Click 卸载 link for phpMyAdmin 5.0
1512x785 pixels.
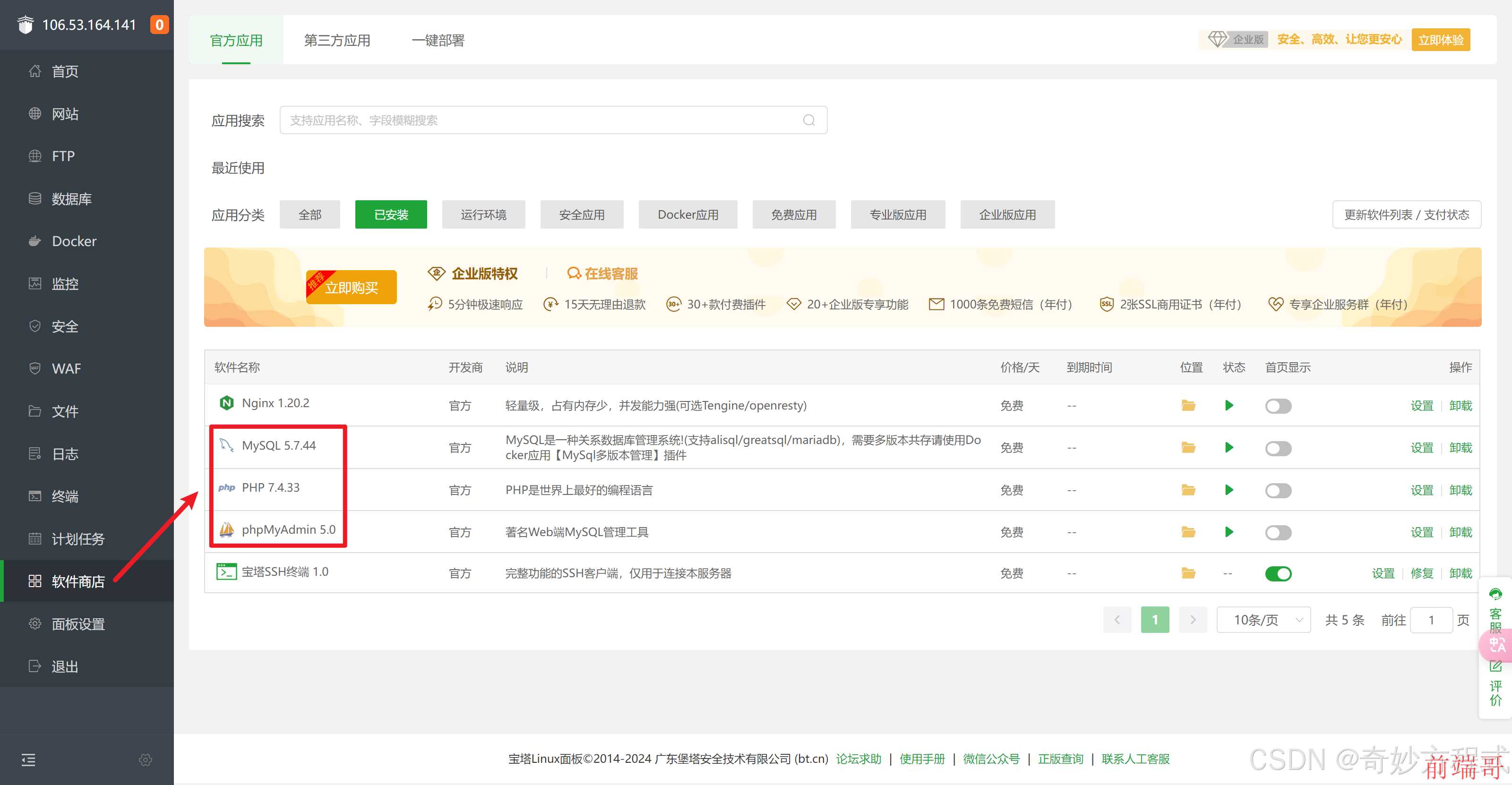pyautogui.click(x=1460, y=532)
